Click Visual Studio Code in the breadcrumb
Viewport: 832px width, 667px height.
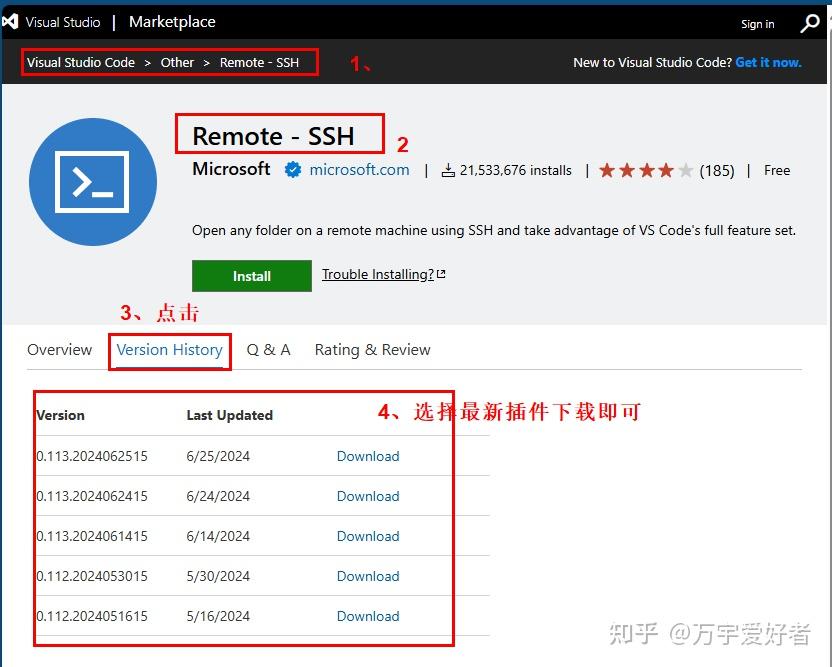tap(80, 62)
